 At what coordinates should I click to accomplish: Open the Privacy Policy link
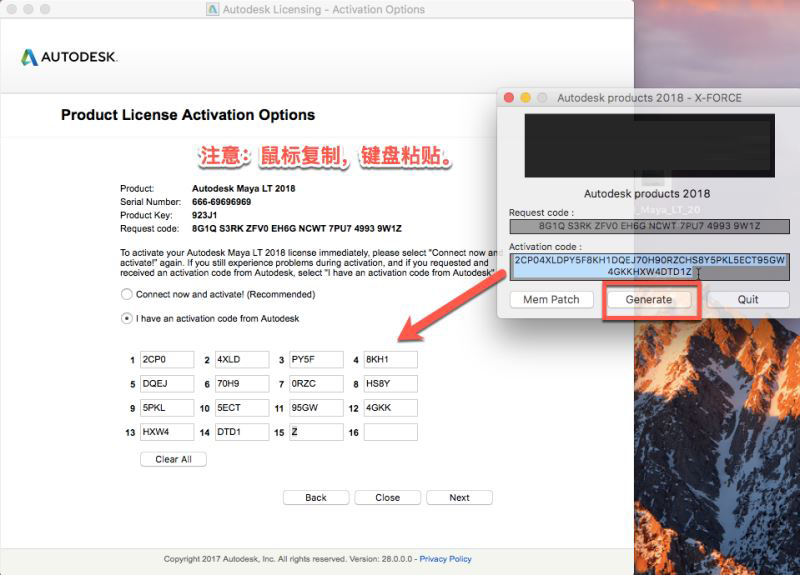click(x=445, y=559)
